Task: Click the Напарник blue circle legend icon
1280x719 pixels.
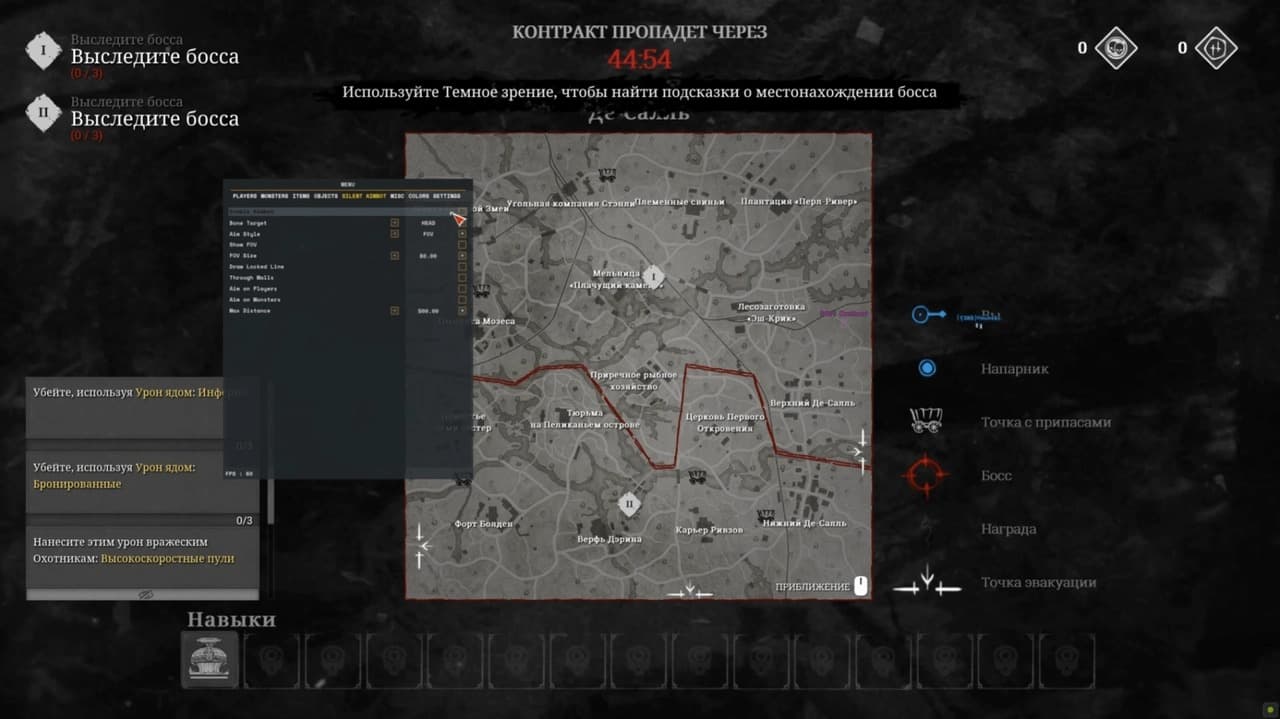Action: 927,368
